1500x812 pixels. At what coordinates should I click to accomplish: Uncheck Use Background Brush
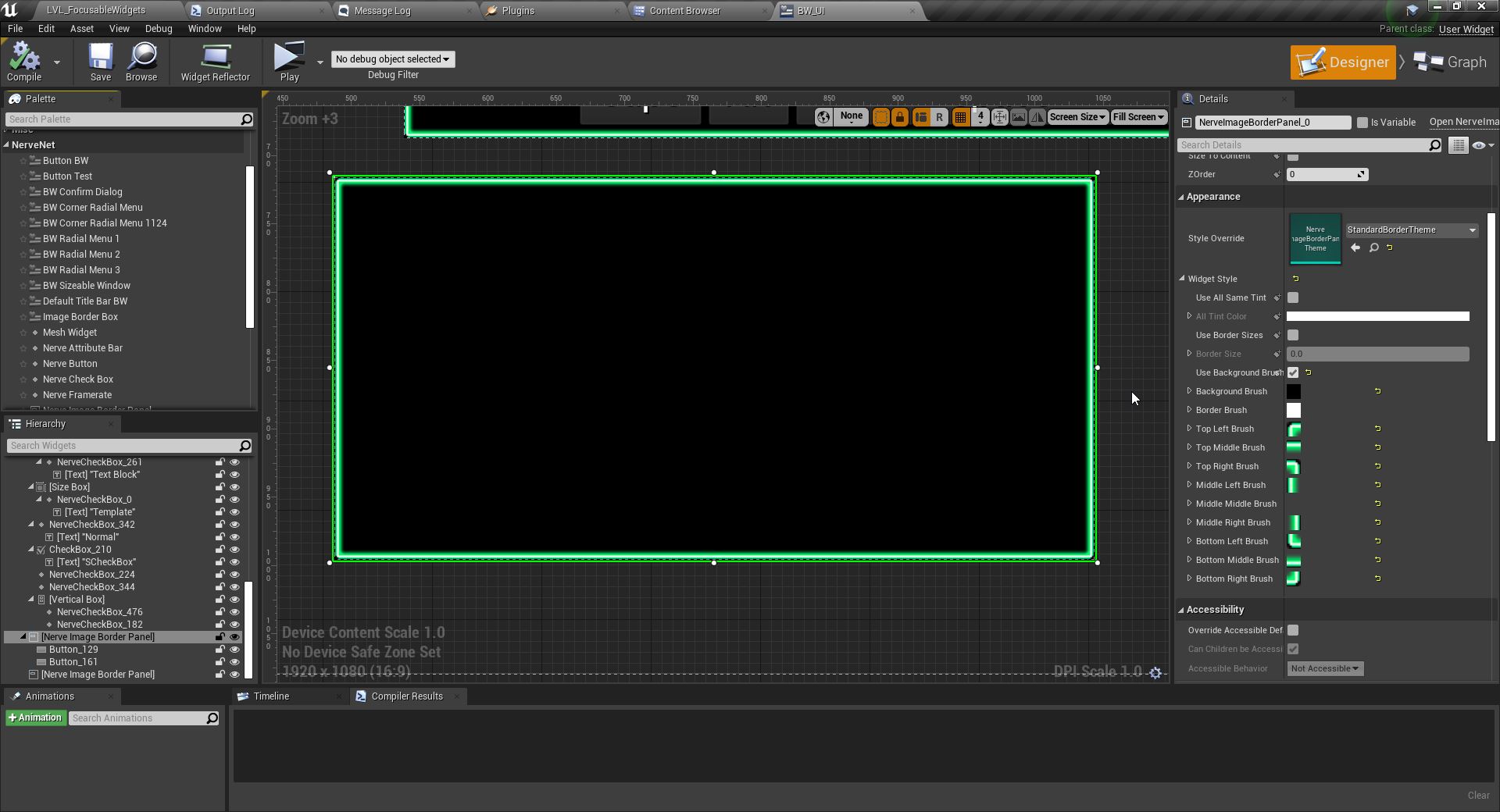pos(1293,372)
